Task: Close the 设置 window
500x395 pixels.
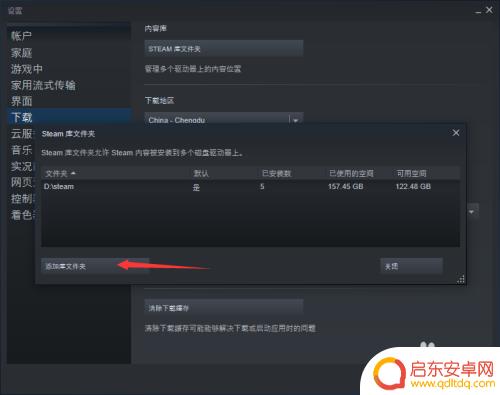Action: (x=489, y=10)
